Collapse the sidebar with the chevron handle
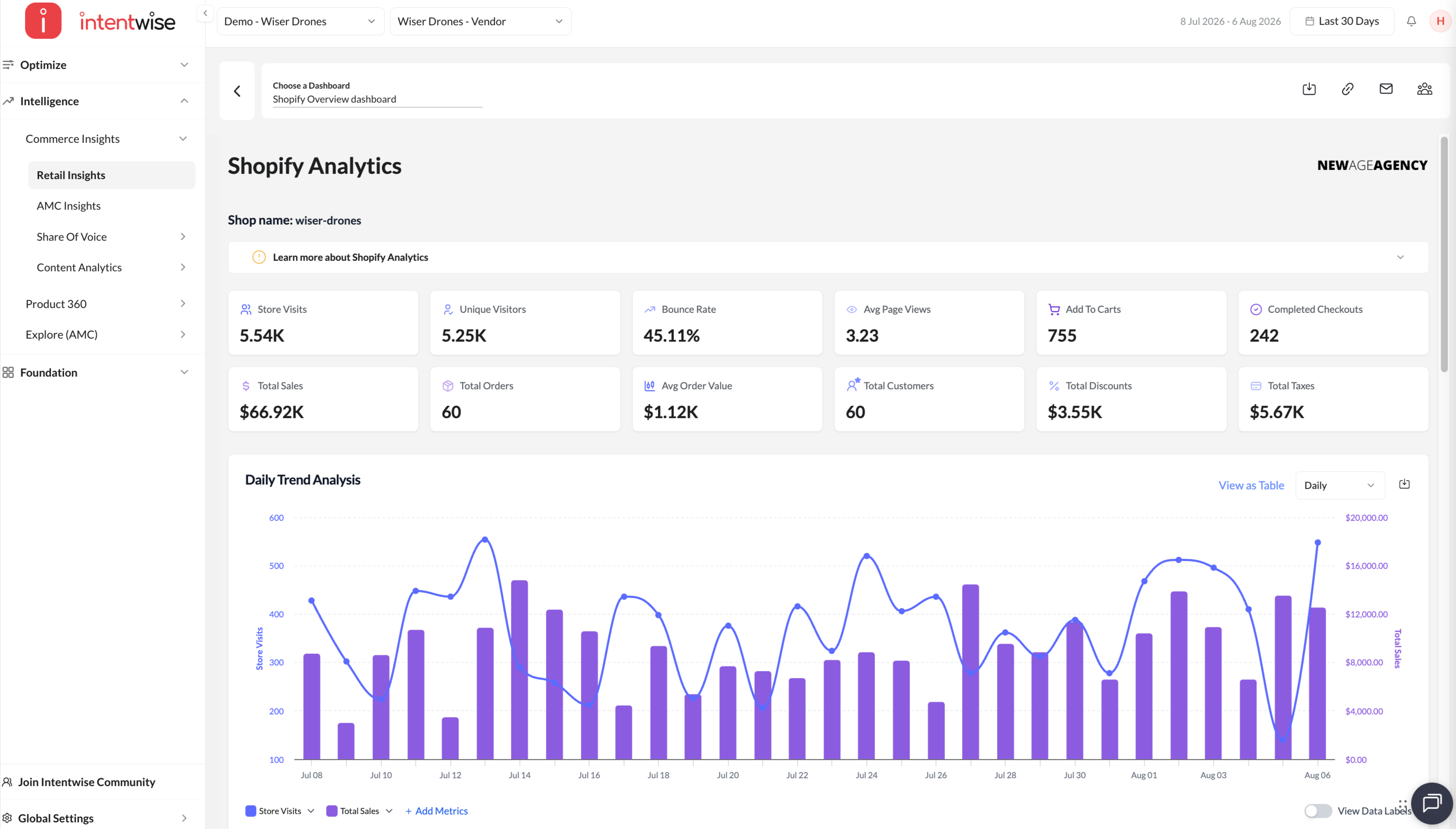The image size is (1456, 829). [x=205, y=13]
